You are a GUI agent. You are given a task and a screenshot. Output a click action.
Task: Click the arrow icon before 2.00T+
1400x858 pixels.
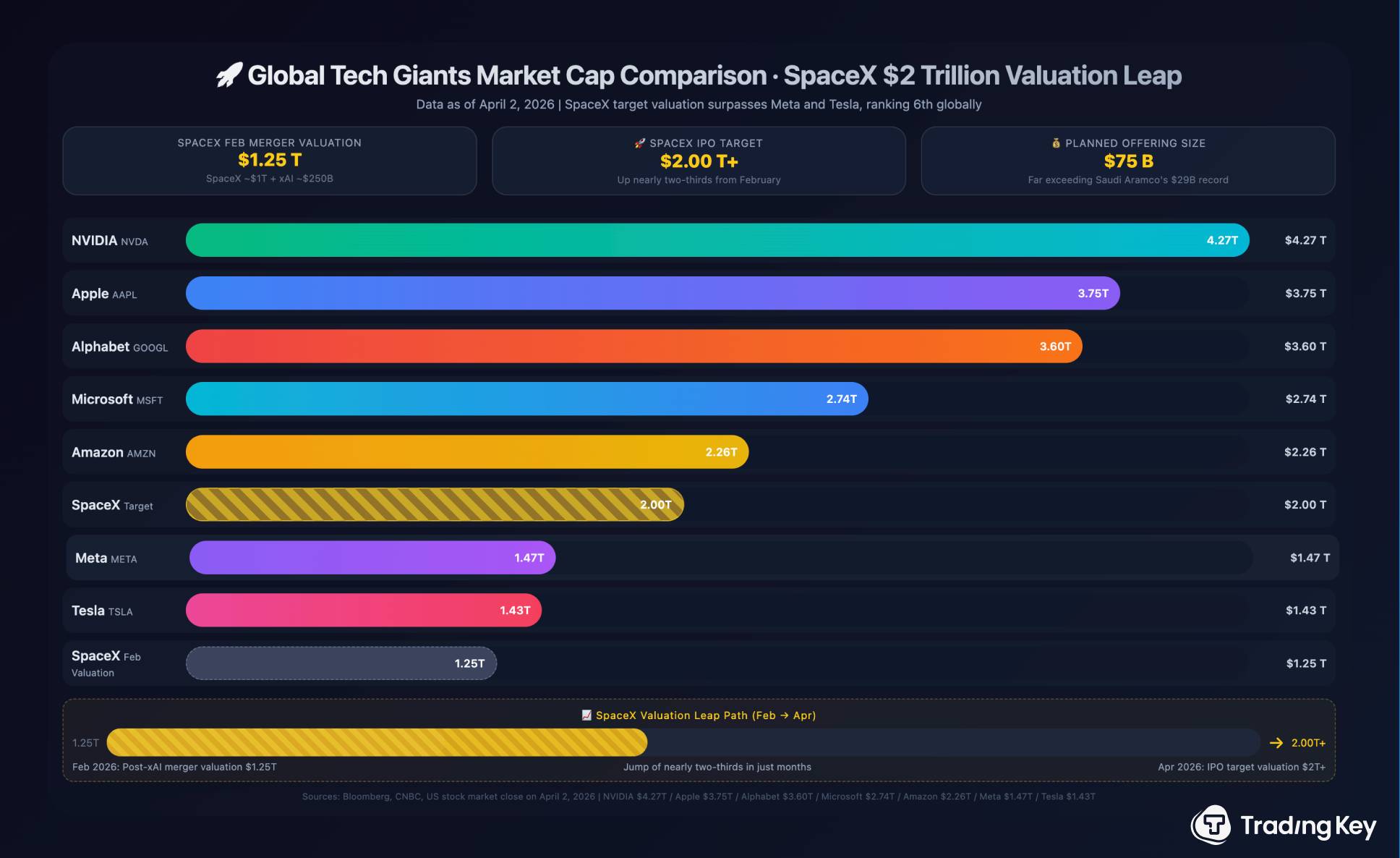pos(1276,743)
